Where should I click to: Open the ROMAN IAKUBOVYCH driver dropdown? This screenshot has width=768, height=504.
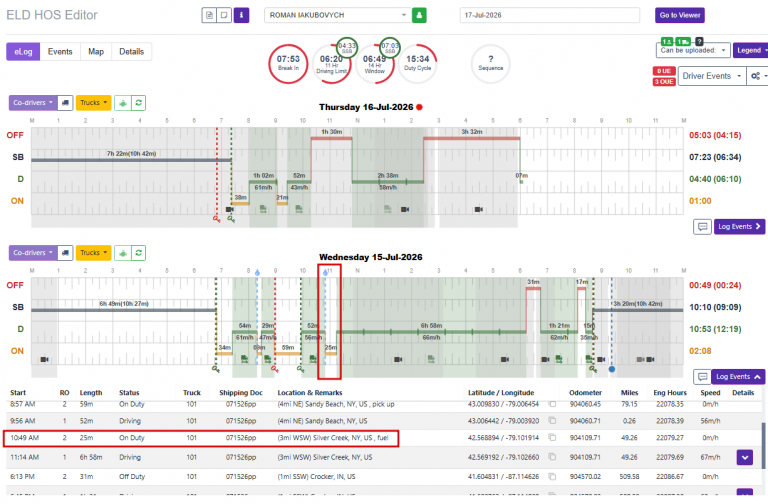(337, 15)
